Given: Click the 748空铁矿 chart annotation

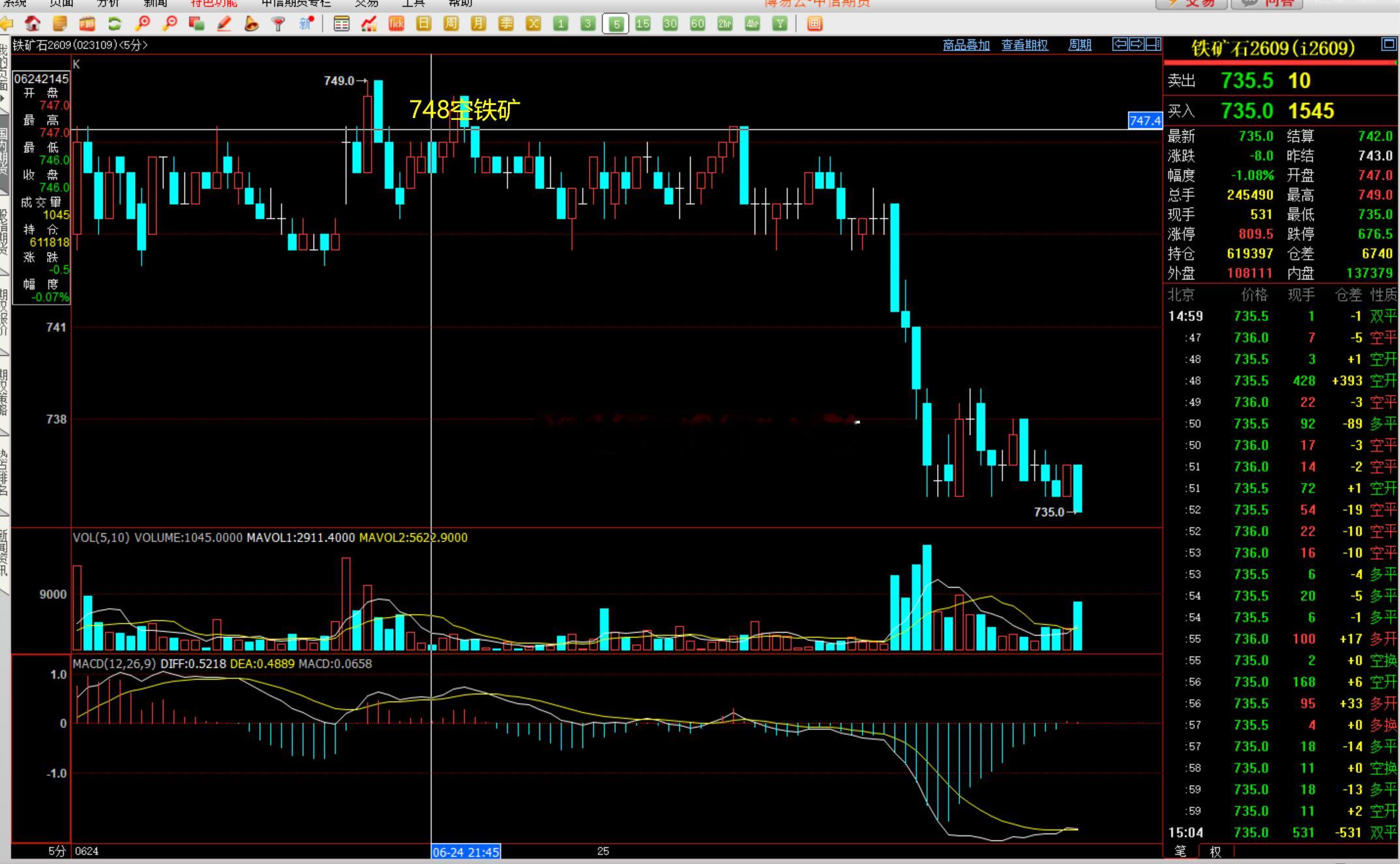Looking at the screenshot, I should point(465,110).
